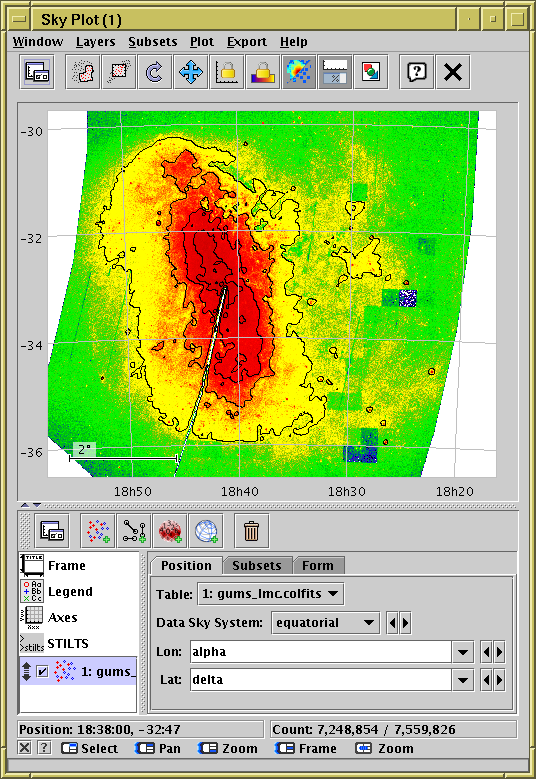Viewport: 536px width, 779px height.
Task: Toggle the show progress bar icon
Action: 335,73
